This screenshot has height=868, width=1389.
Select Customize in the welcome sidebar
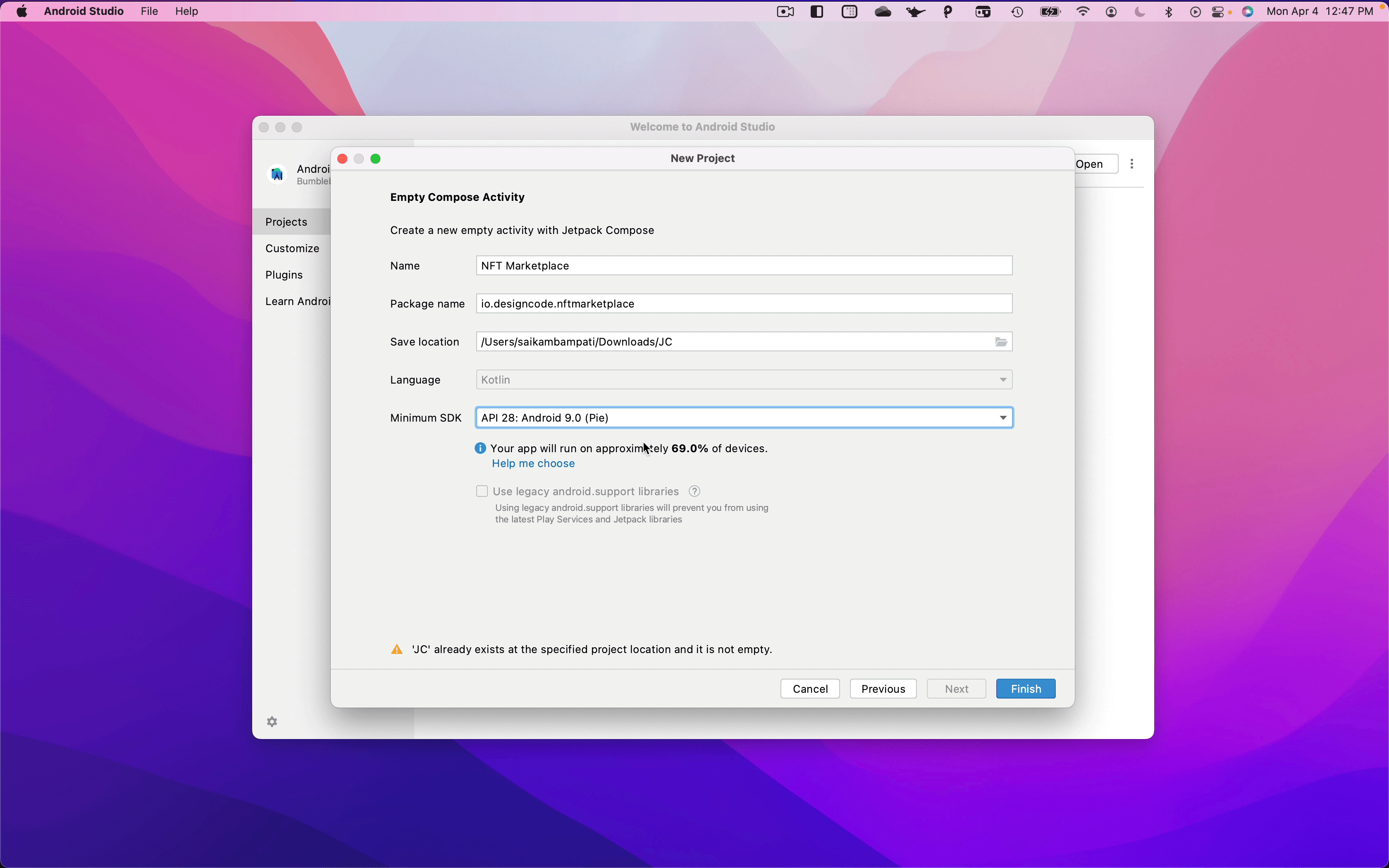click(292, 248)
